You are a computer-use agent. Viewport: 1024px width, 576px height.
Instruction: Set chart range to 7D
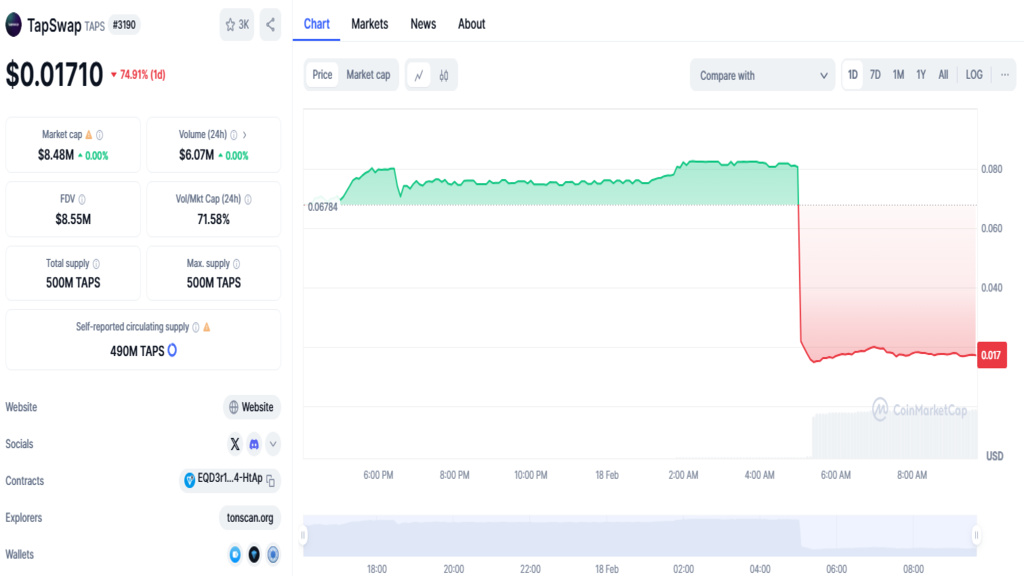tap(875, 75)
